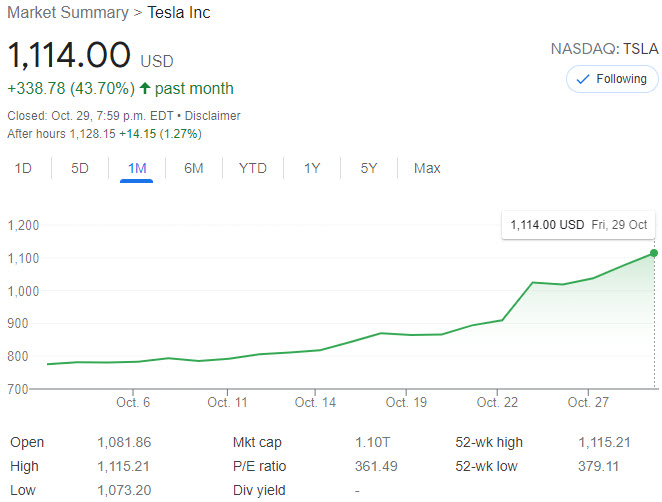Viewport: 662px width, 502px height.
Task: Click the Oct. 27 axis label
Action: point(588,402)
